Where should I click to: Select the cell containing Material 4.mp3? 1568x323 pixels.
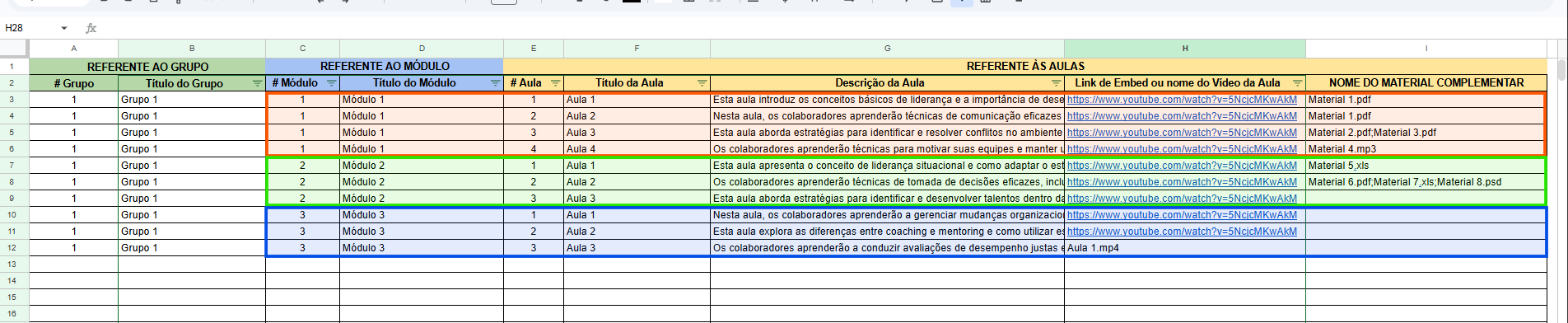click(1426, 149)
